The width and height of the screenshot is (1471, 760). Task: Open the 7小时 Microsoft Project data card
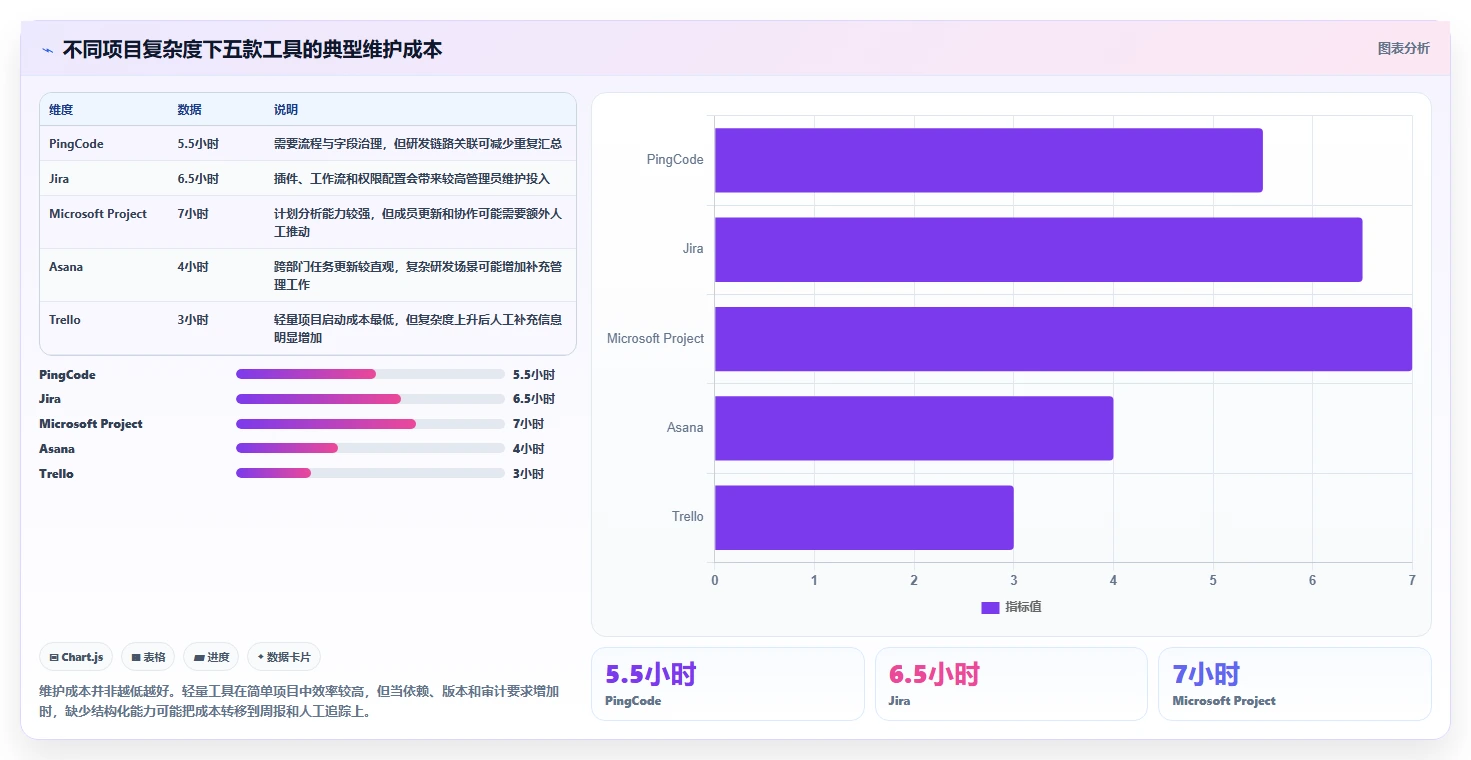(1294, 684)
